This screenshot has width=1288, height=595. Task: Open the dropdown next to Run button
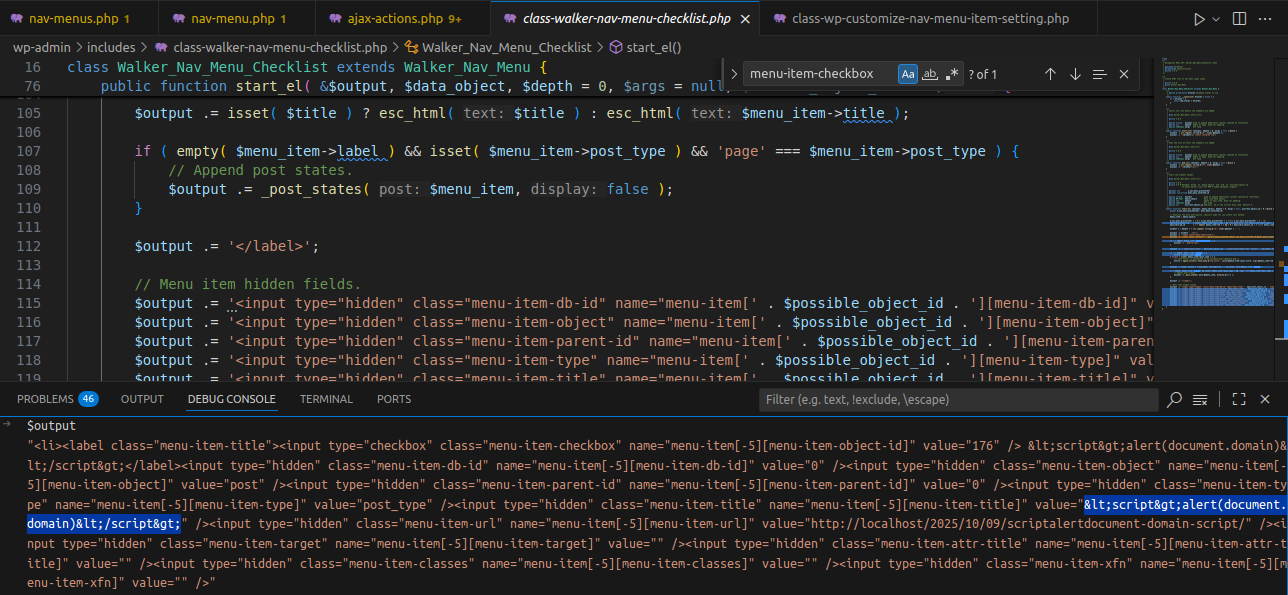1216,19
